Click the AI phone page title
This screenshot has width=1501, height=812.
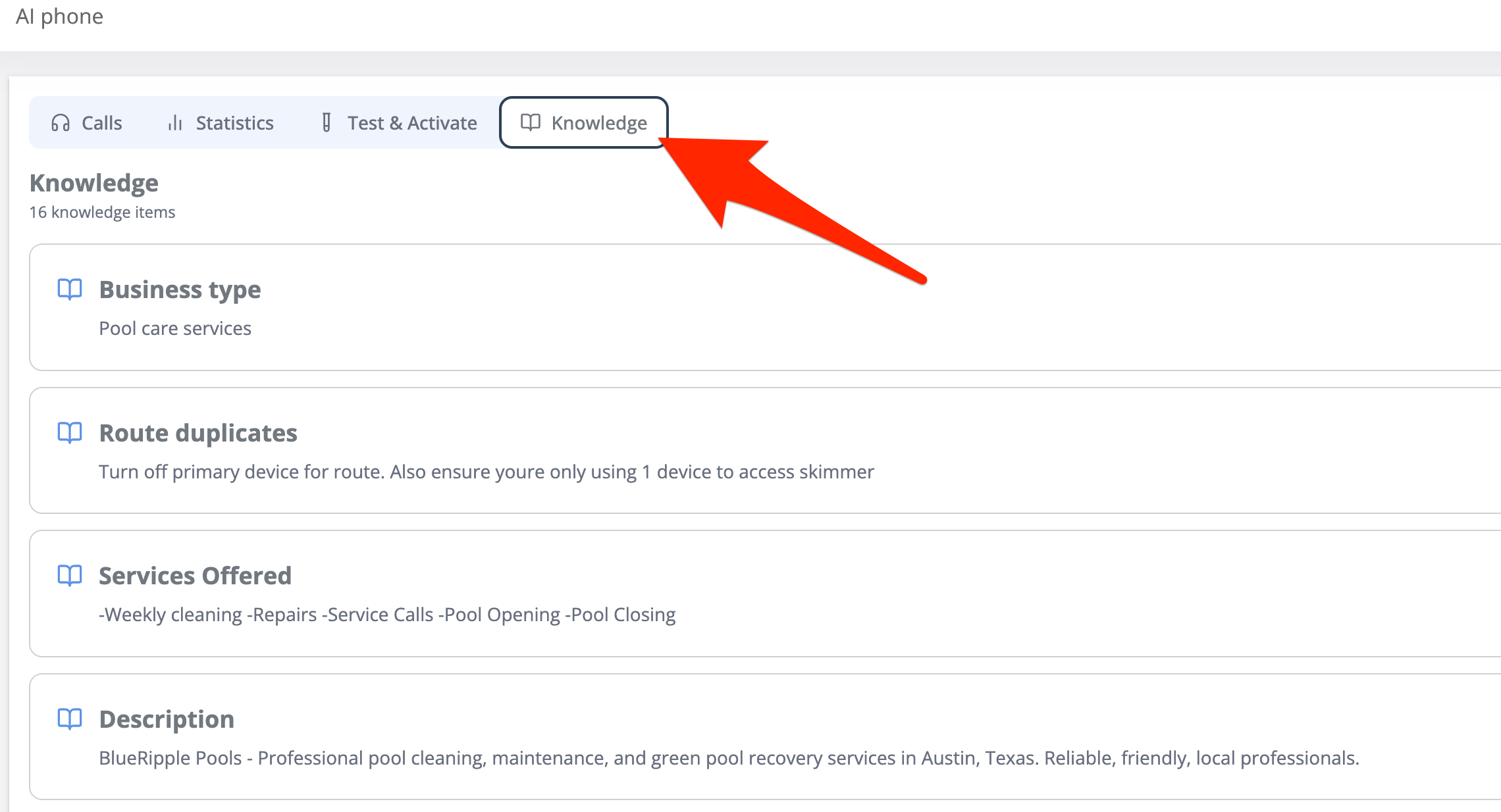tap(59, 16)
